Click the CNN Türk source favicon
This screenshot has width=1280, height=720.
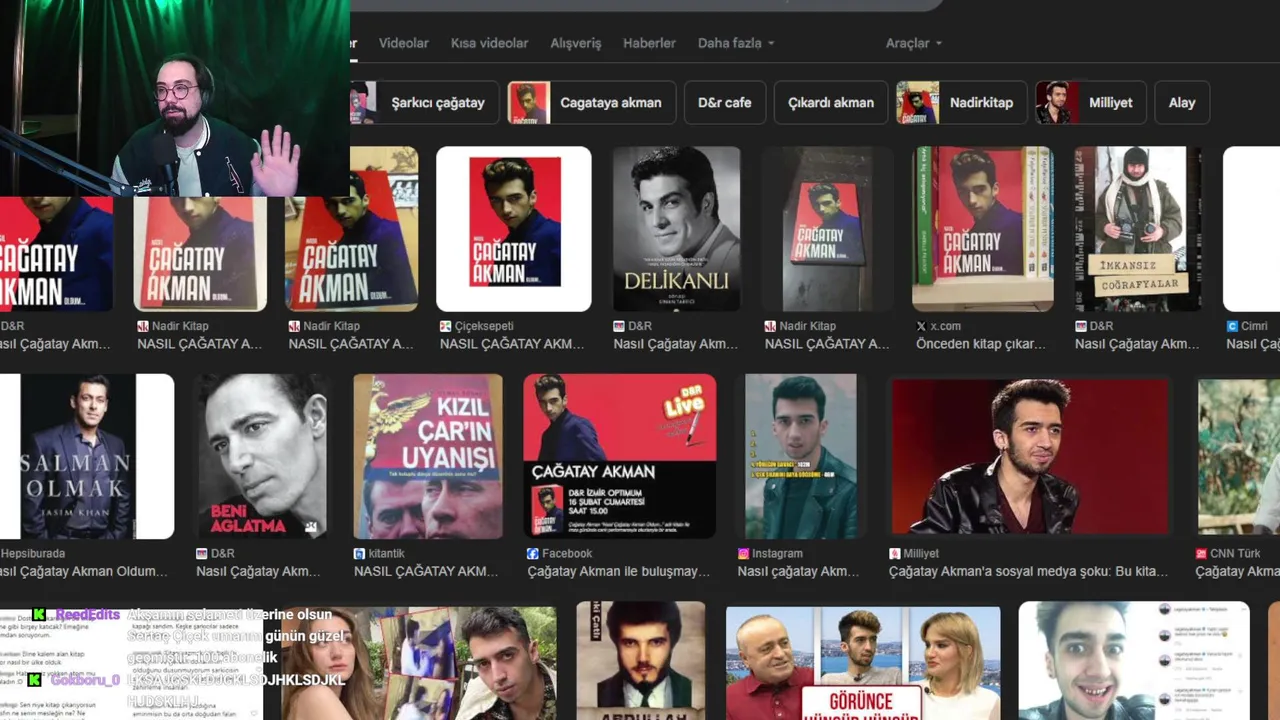[x=1201, y=553]
